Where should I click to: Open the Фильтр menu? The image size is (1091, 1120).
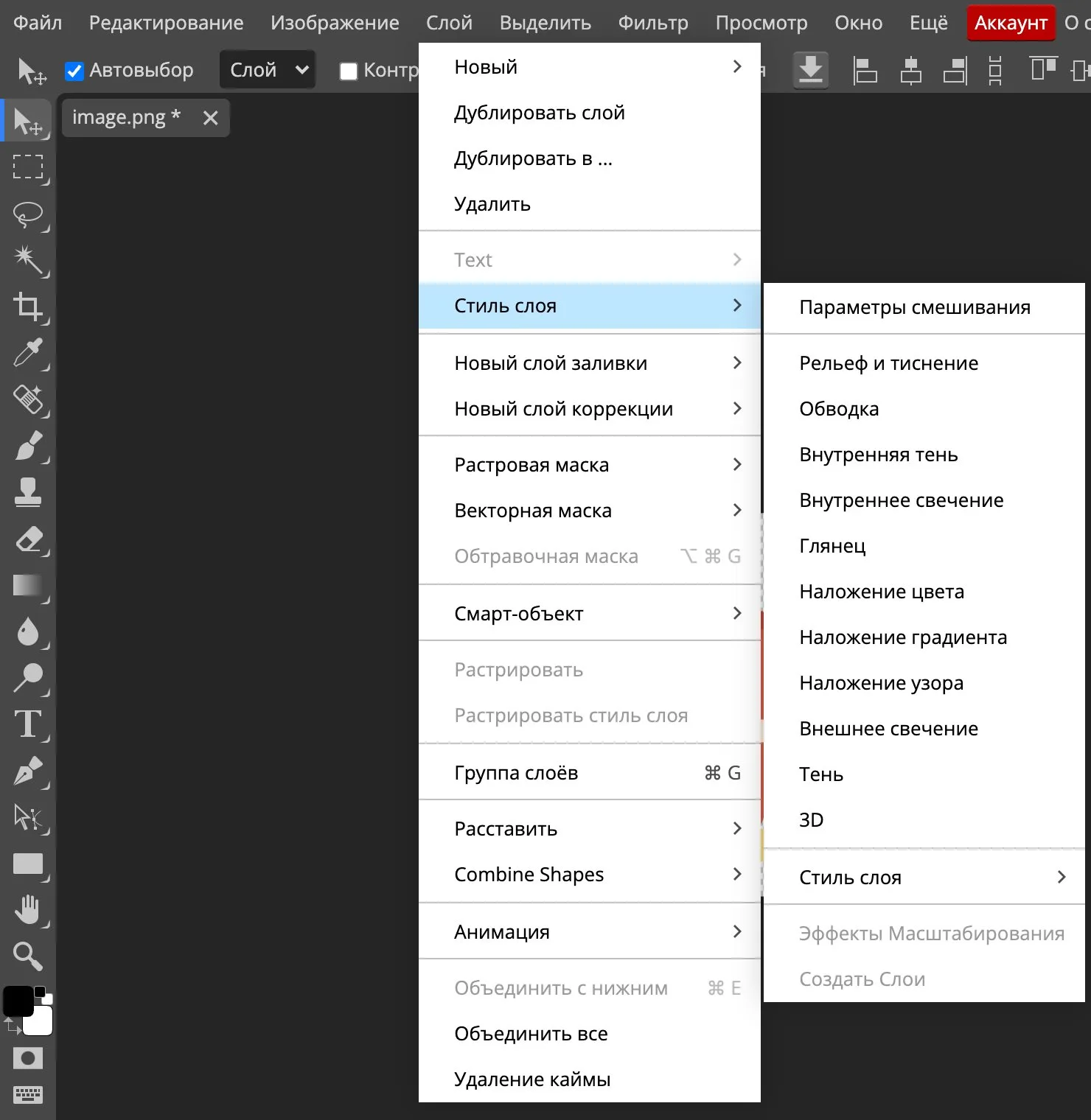[x=653, y=23]
